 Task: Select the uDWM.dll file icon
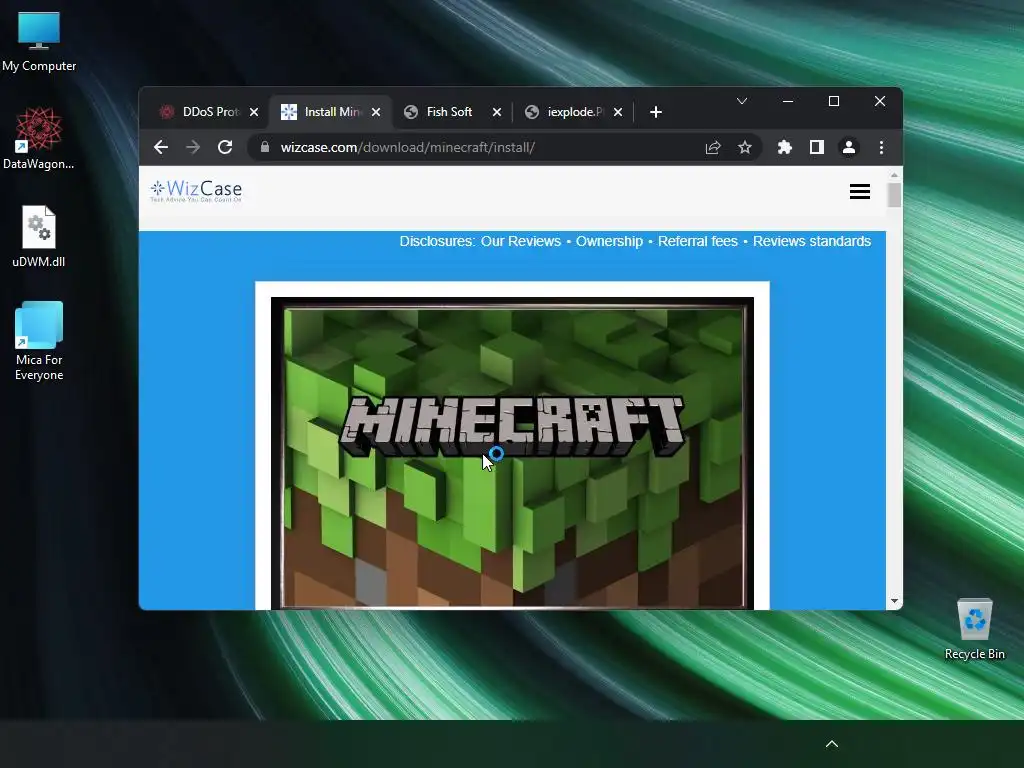click(x=39, y=236)
